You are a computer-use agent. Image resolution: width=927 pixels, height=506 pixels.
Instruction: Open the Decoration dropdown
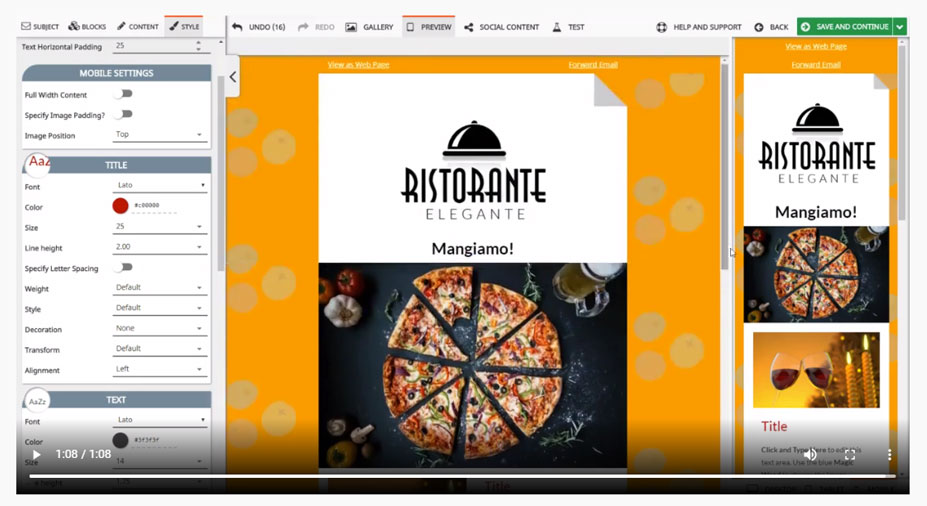click(x=159, y=329)
